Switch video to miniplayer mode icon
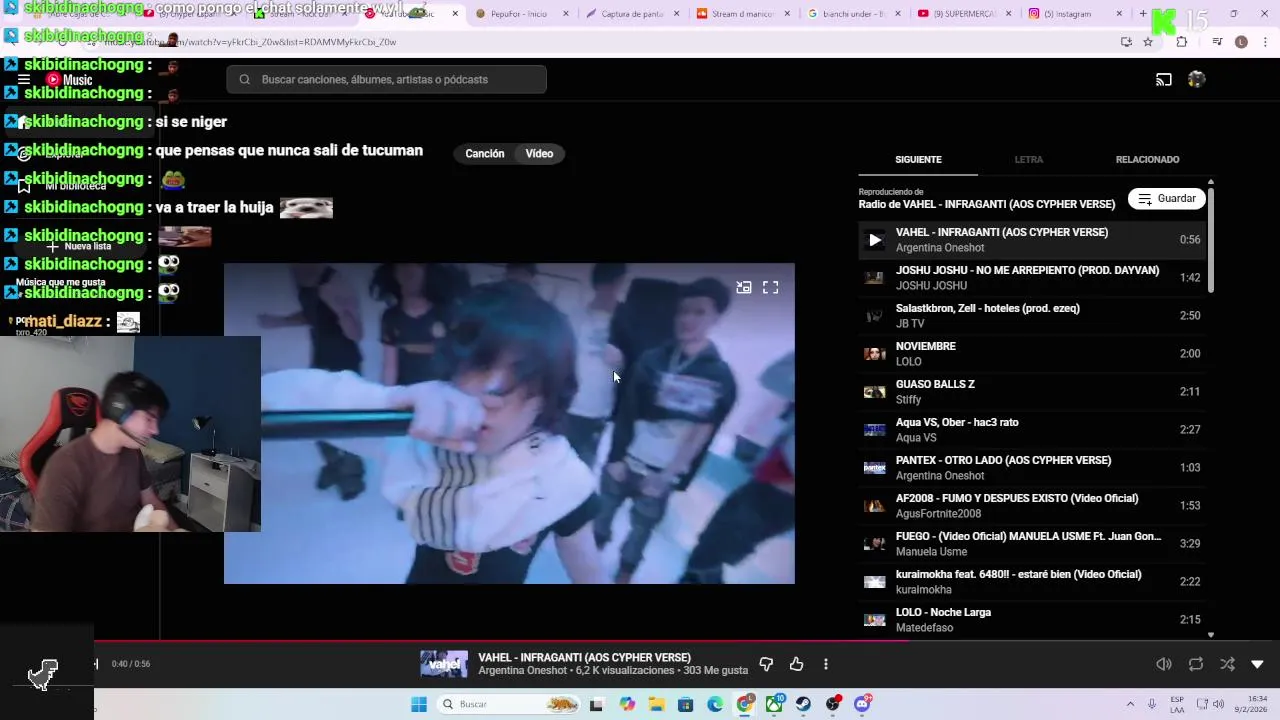Screen dimensions: 1280x720 tap(744, 287)
